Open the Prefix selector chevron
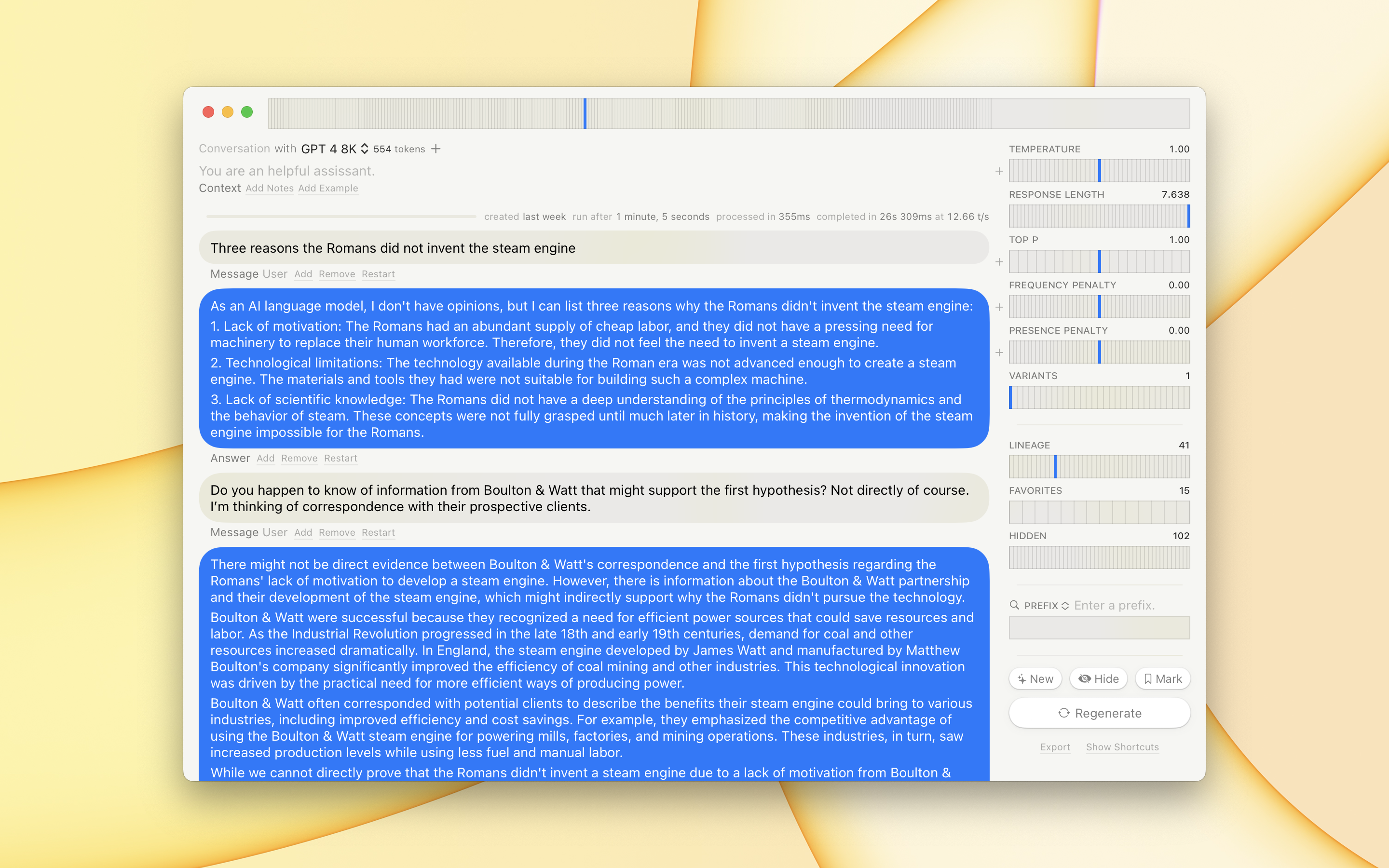This screenshot has width=1389, height=868. point(1065,605)
